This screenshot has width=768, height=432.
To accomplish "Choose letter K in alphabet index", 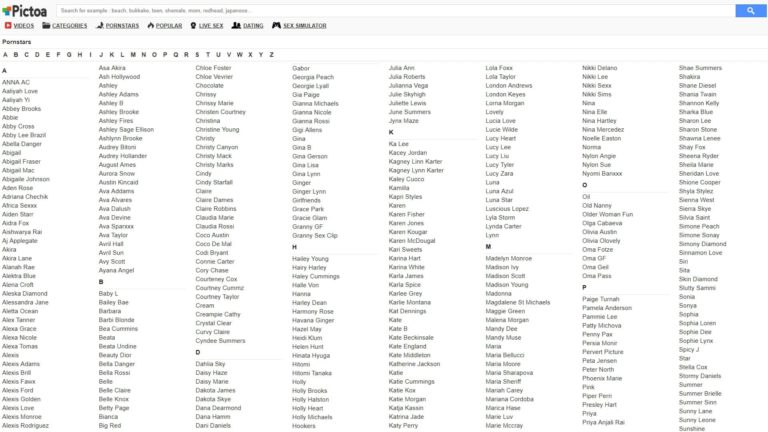I will pyautogui.click(x=111, y=55).
